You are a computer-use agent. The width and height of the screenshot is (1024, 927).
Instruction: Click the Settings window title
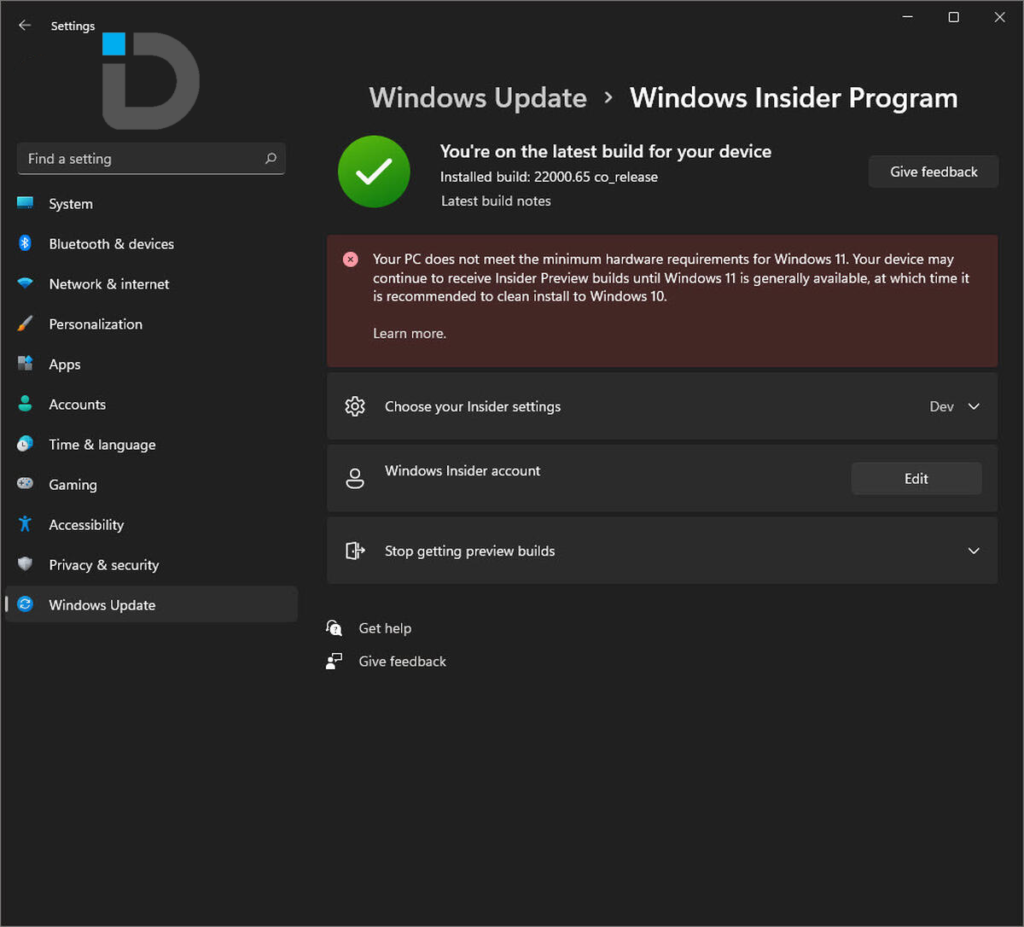[x=72, y=26]
